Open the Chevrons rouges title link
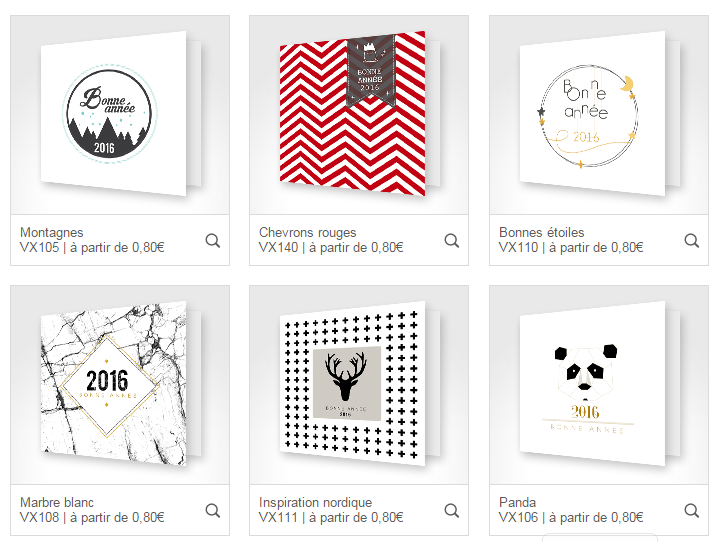The width and height of the screenshot is (720, 542). [x=307, y=232]
